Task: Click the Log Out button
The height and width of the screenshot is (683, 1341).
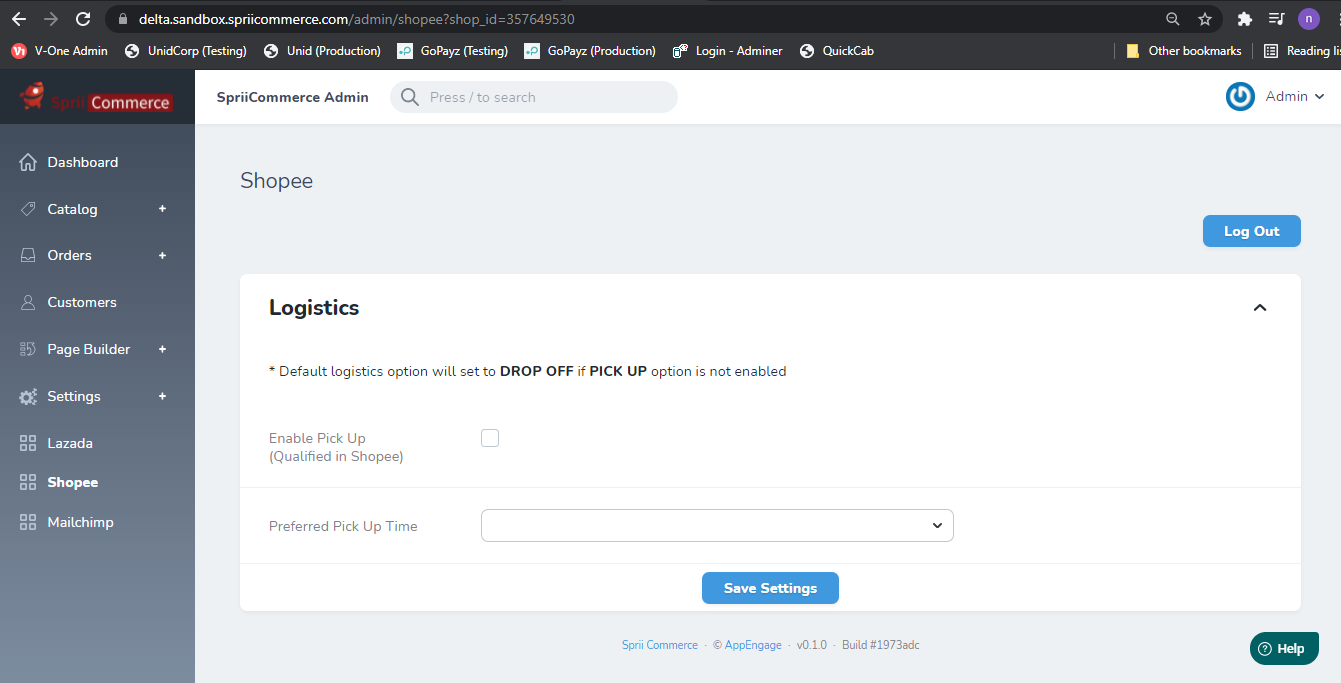Action: (x=1252, y=231)
